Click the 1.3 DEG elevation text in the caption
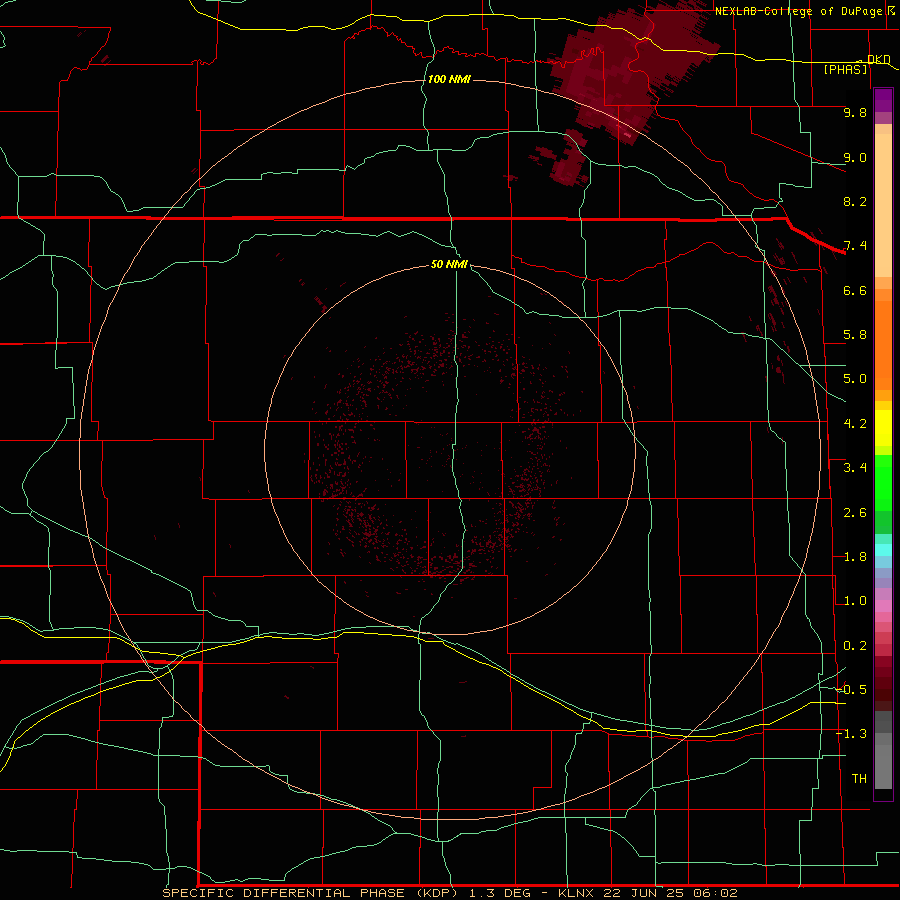The width and height of the screenshot is (900, 900). pos(501,893)
